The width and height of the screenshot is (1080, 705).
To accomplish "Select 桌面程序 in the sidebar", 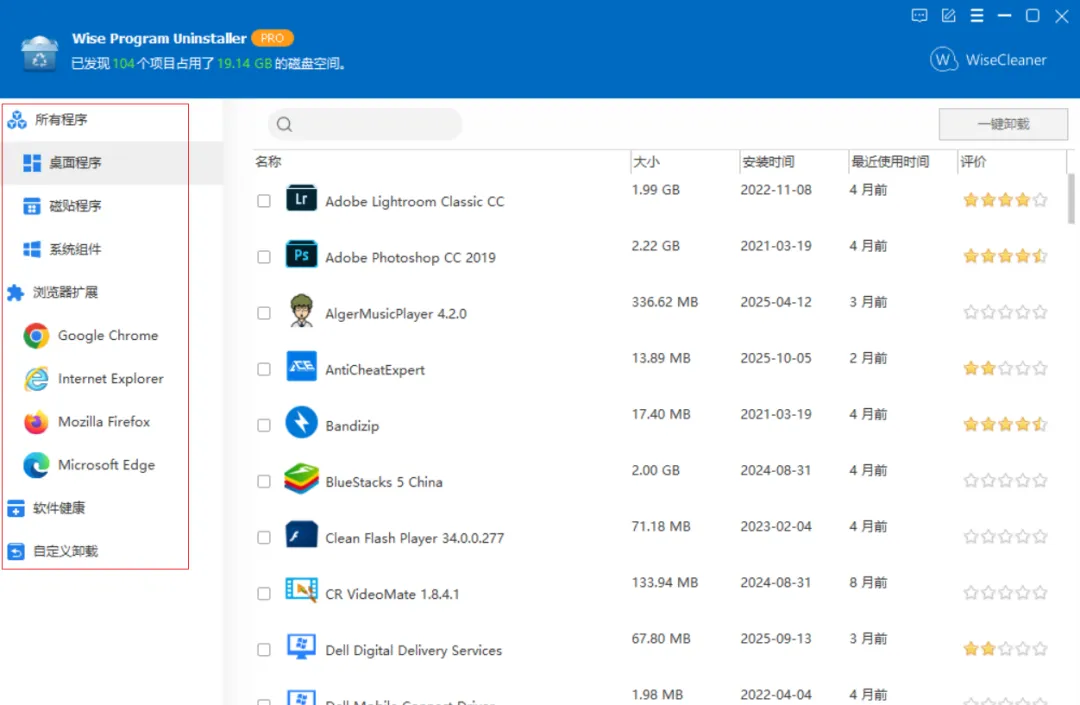I will click(x=112, y=163).
